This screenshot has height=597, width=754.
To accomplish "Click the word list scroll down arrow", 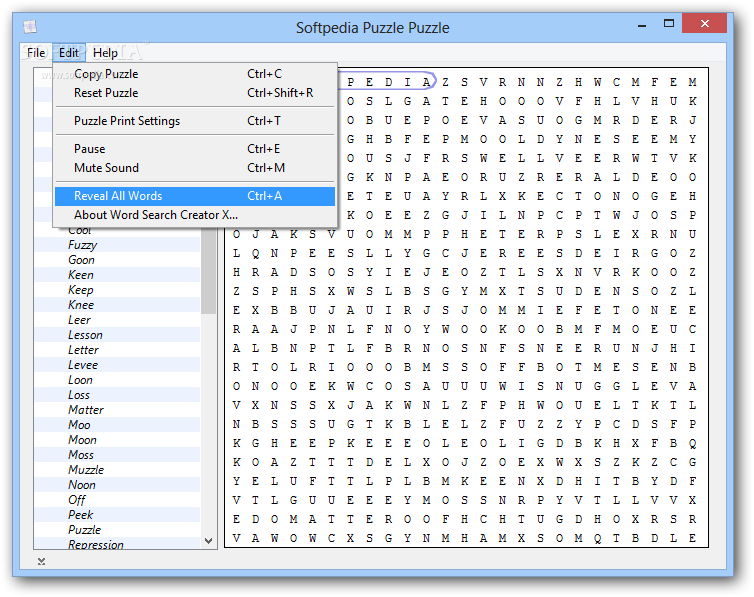I will (208, 541).
